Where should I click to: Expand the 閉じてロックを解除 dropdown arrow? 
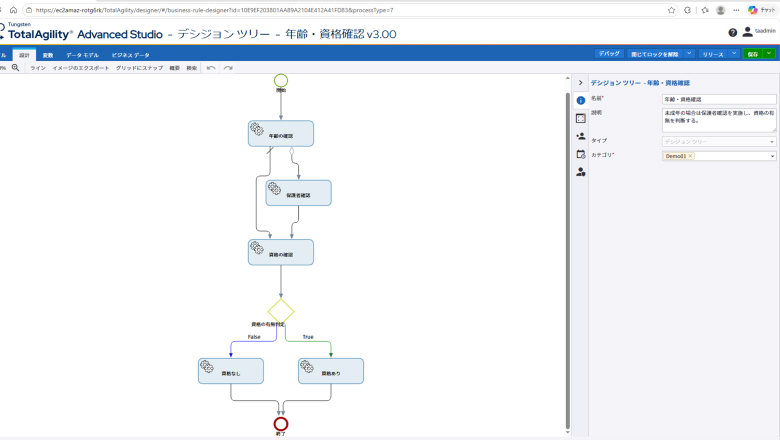[x=689, y=53]
